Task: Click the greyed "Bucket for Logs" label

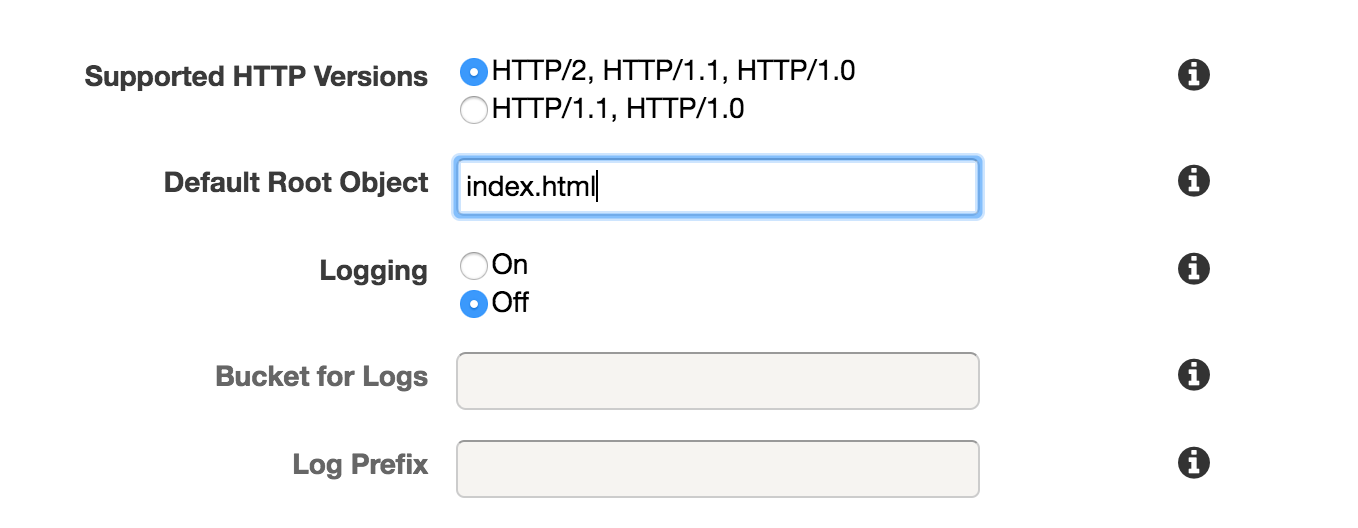Action: pos(322,377)
